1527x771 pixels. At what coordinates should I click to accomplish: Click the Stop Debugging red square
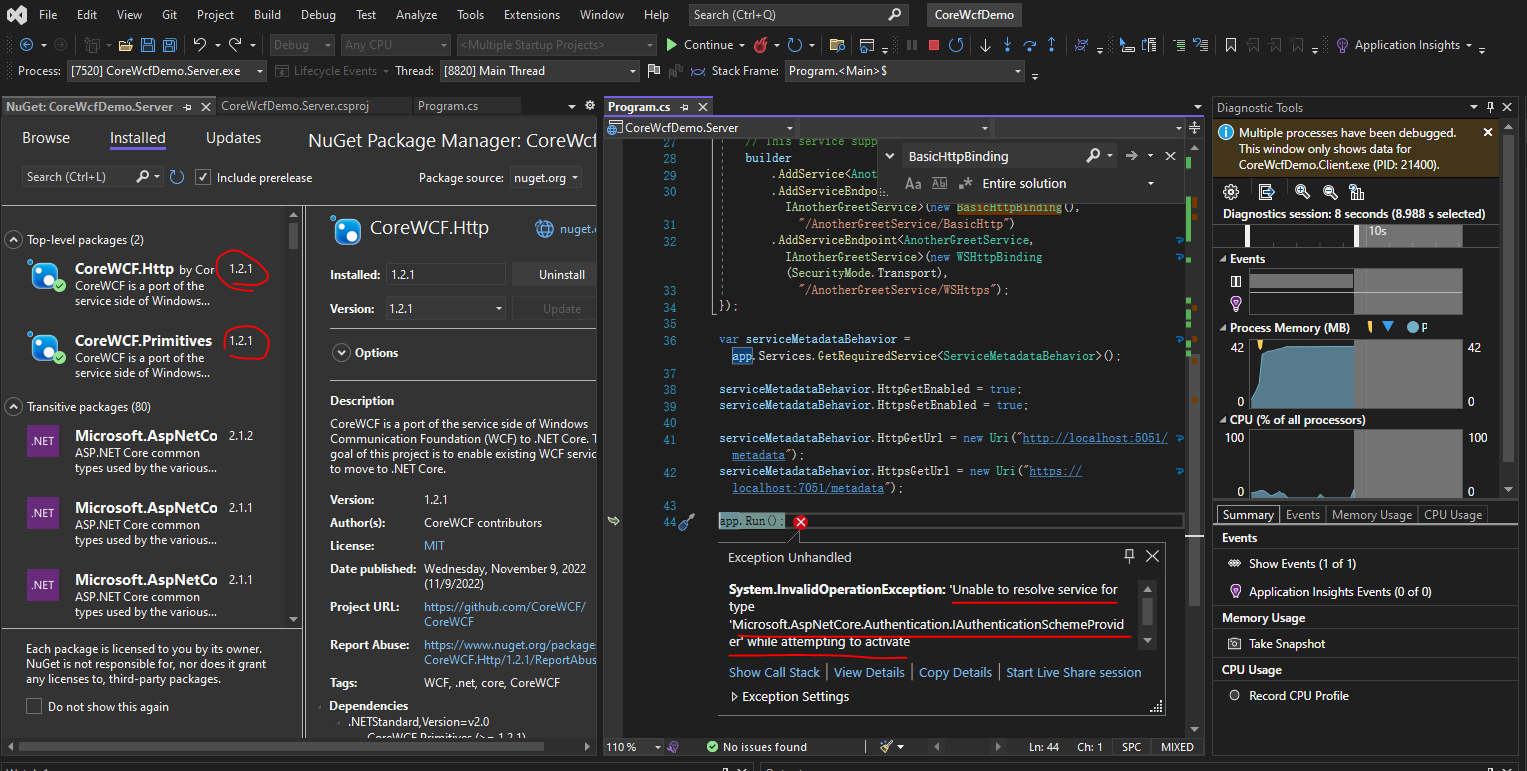coord(934,45)
